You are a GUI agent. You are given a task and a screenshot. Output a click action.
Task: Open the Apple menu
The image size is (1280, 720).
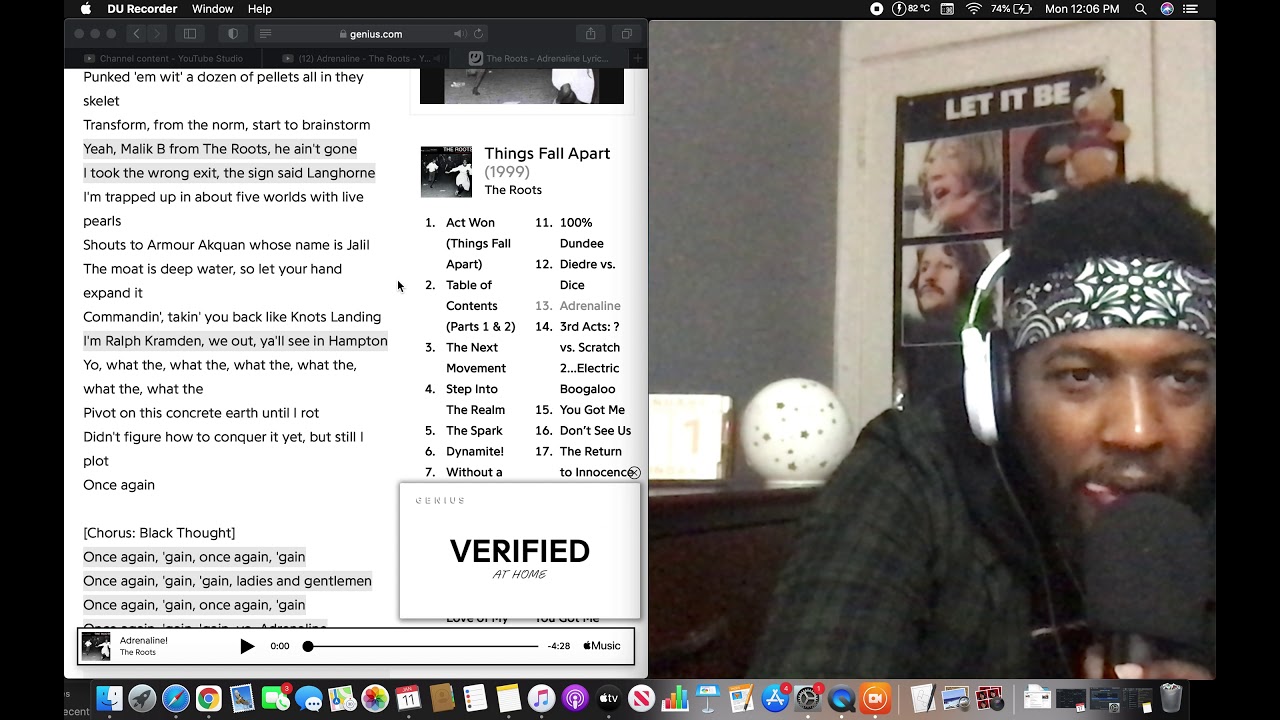tap(85, 9)
